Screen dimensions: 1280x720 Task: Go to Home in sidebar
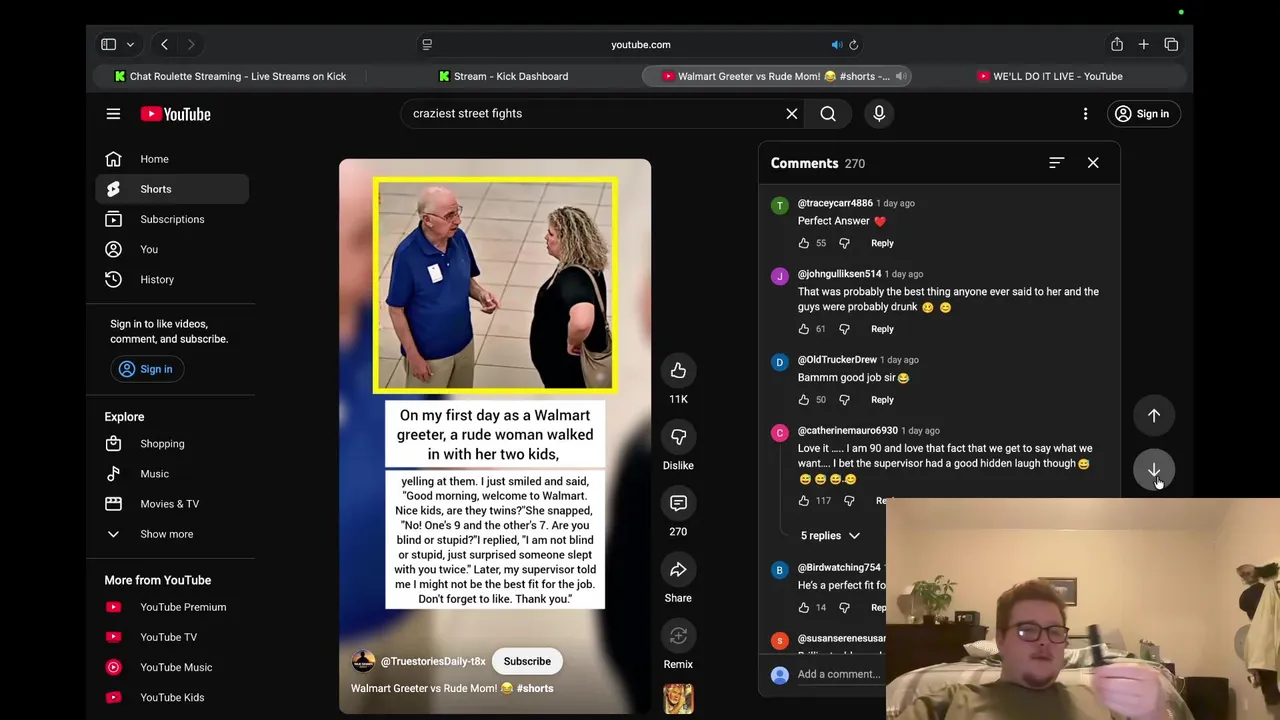172,159
